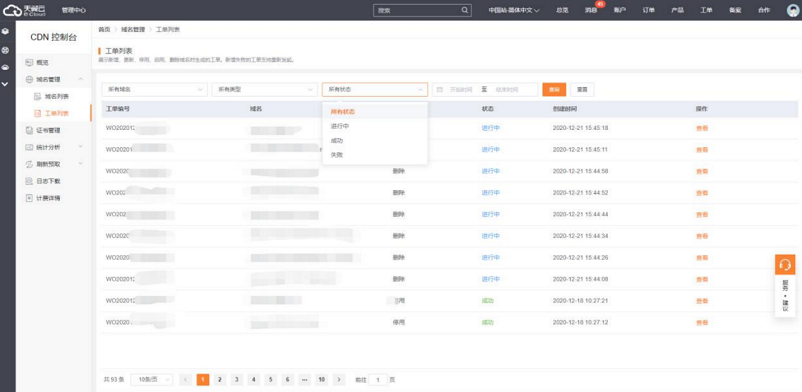Click the cube icon in dark left rail
The width and height of the screenshot is (802, 392).
[5, 31]
